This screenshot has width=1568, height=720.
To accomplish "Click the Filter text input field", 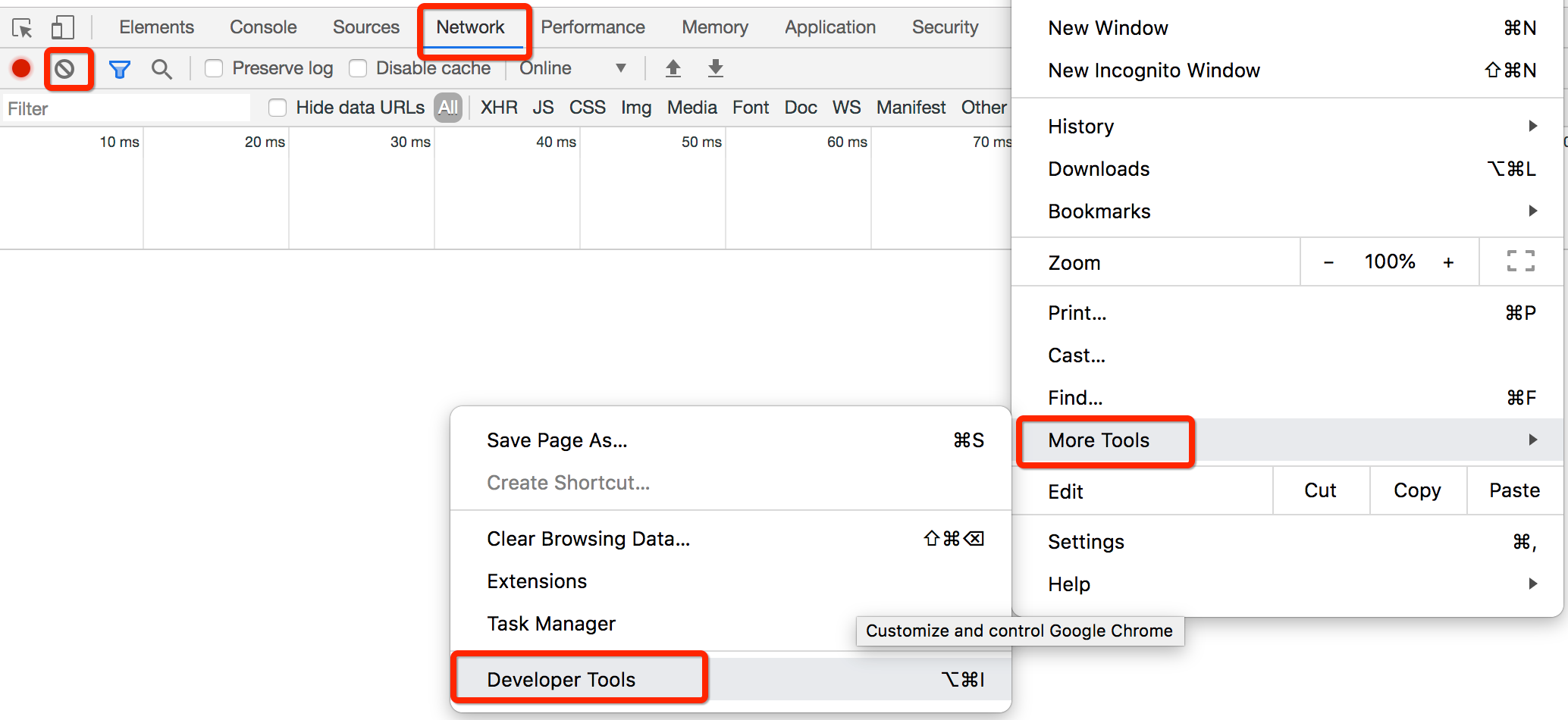I will pos(126,108).
